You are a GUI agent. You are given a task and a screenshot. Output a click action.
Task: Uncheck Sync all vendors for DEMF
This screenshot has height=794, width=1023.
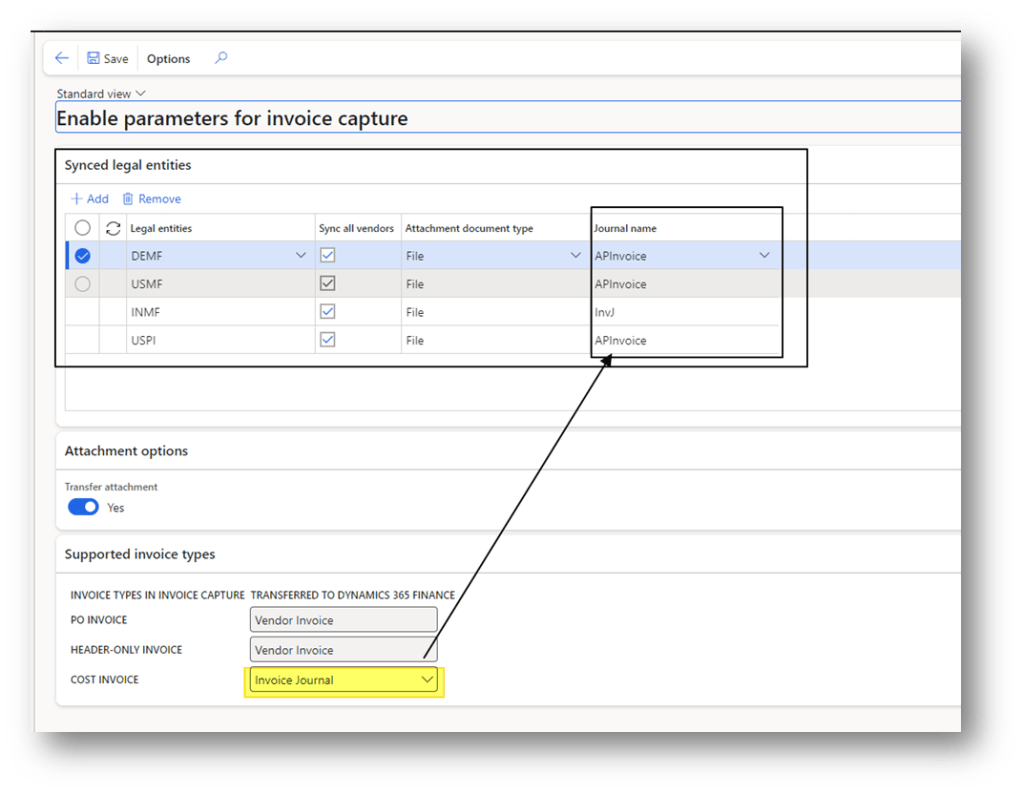[x=327, y=256]
